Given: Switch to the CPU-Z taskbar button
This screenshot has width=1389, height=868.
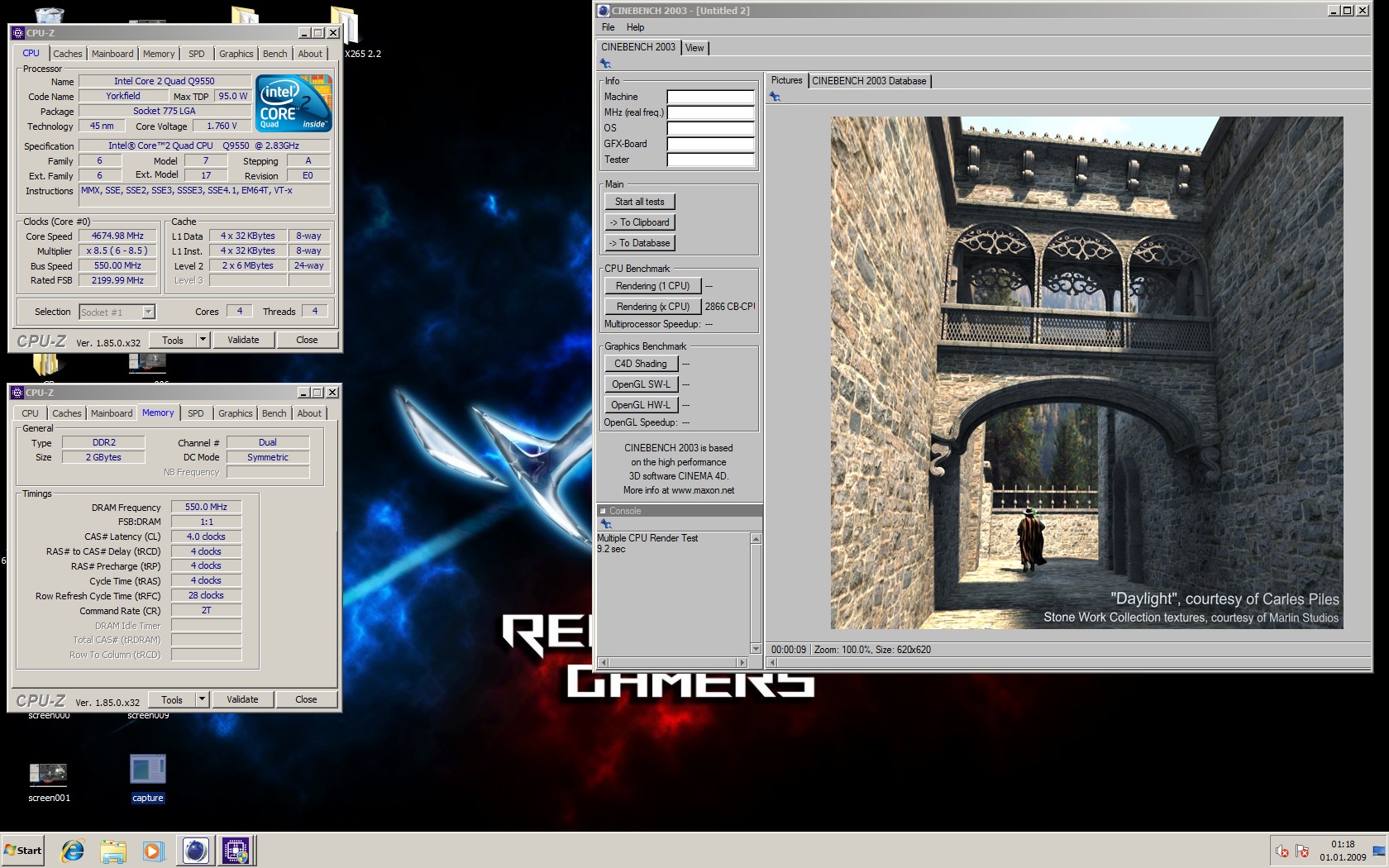Looking at the screenshot, I should (236, 850).
